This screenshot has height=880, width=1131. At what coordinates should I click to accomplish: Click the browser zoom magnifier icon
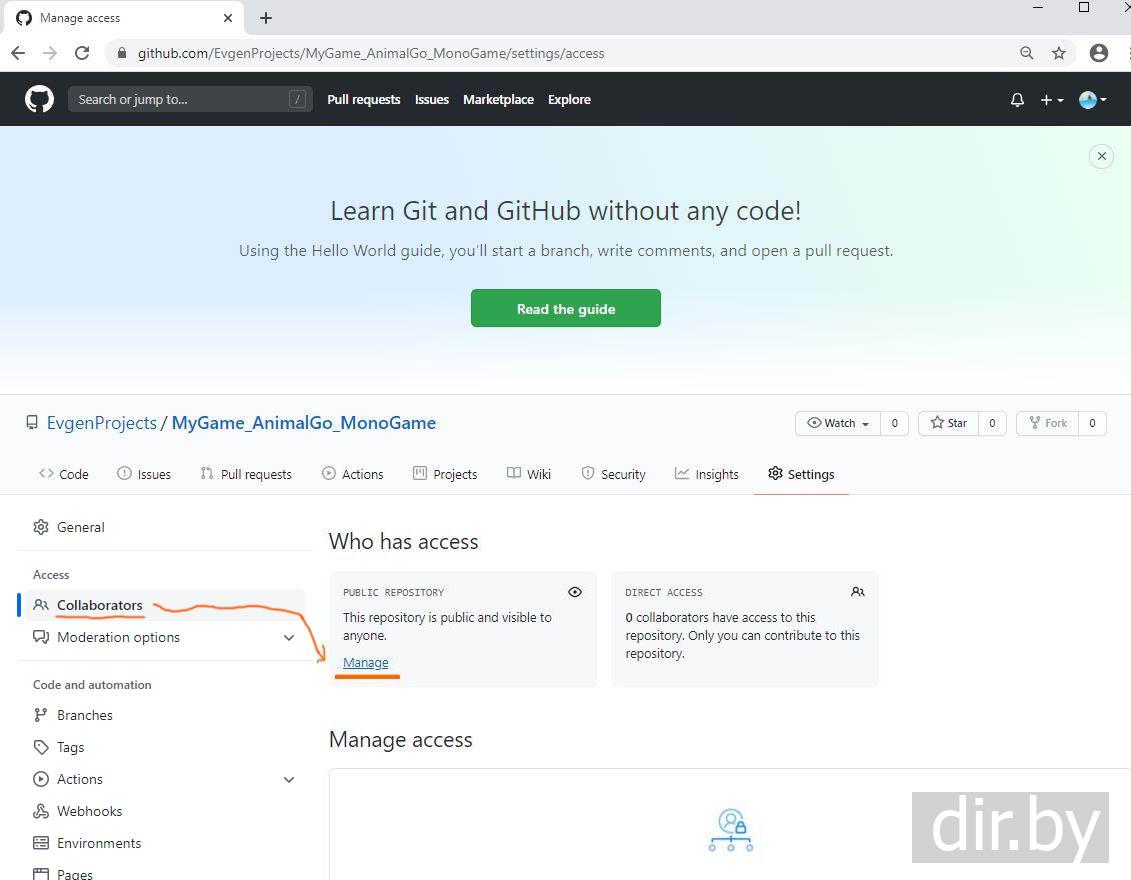[1027, 53]
